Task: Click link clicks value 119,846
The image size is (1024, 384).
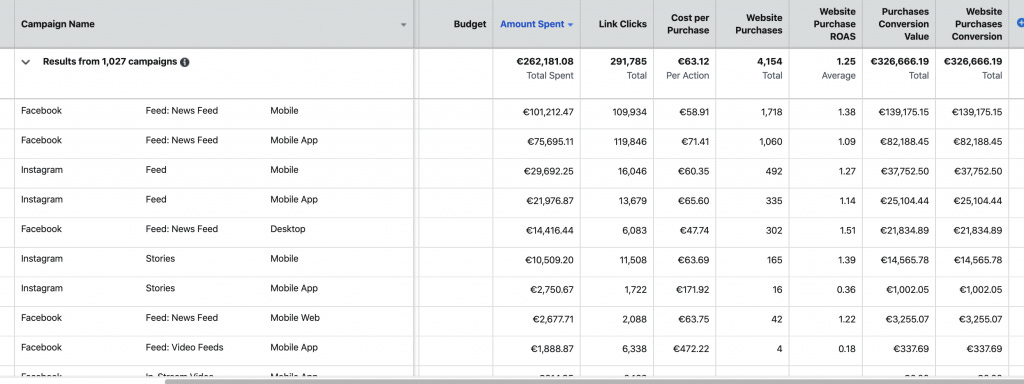Action: pos(630,142)
